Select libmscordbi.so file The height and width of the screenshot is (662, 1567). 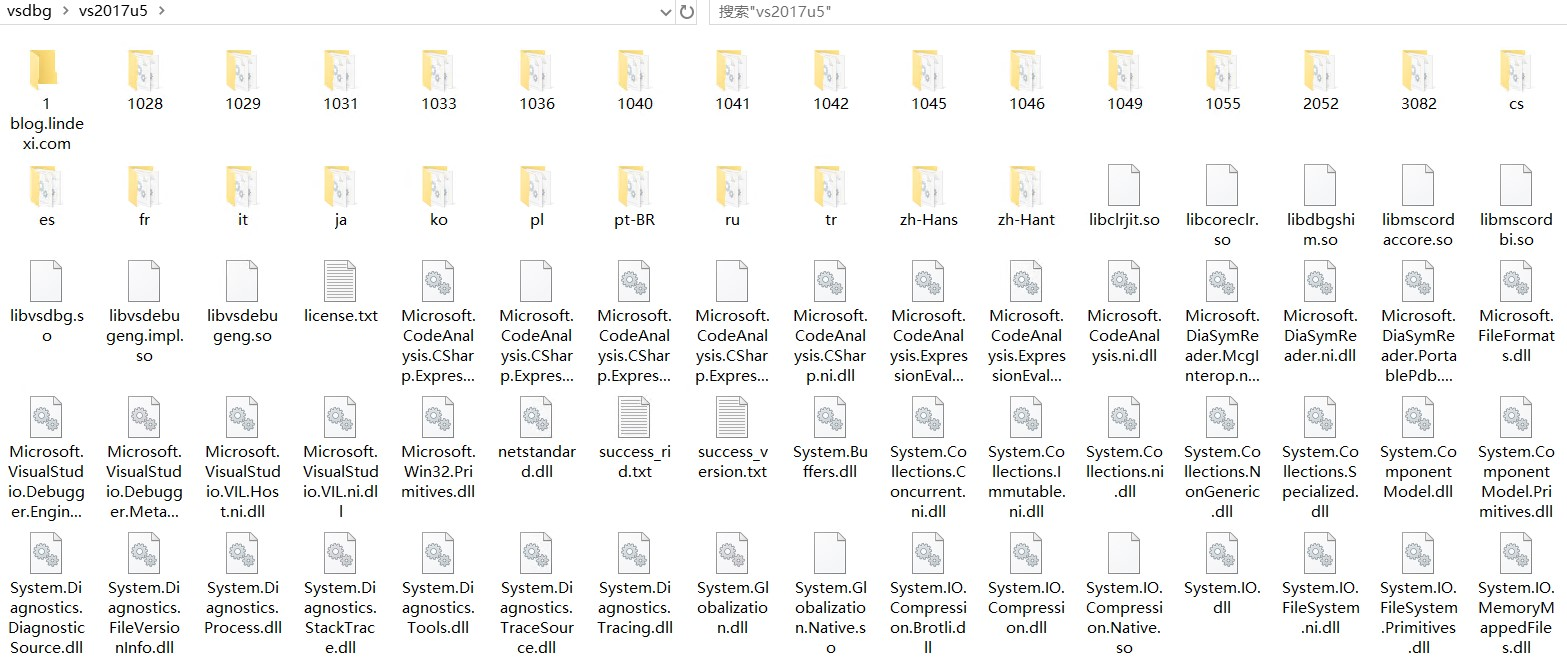click(x=1517, y=206)
